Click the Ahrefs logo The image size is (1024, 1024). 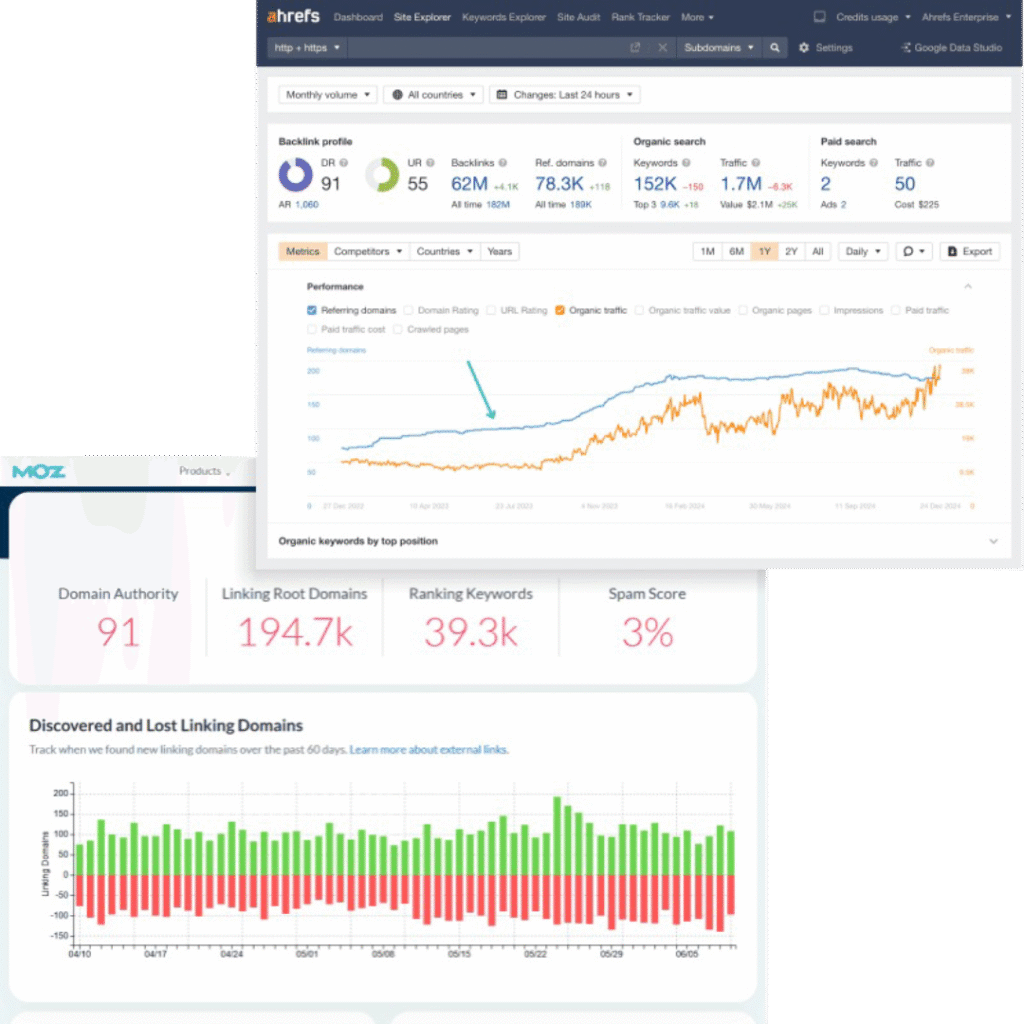[291, 17]
